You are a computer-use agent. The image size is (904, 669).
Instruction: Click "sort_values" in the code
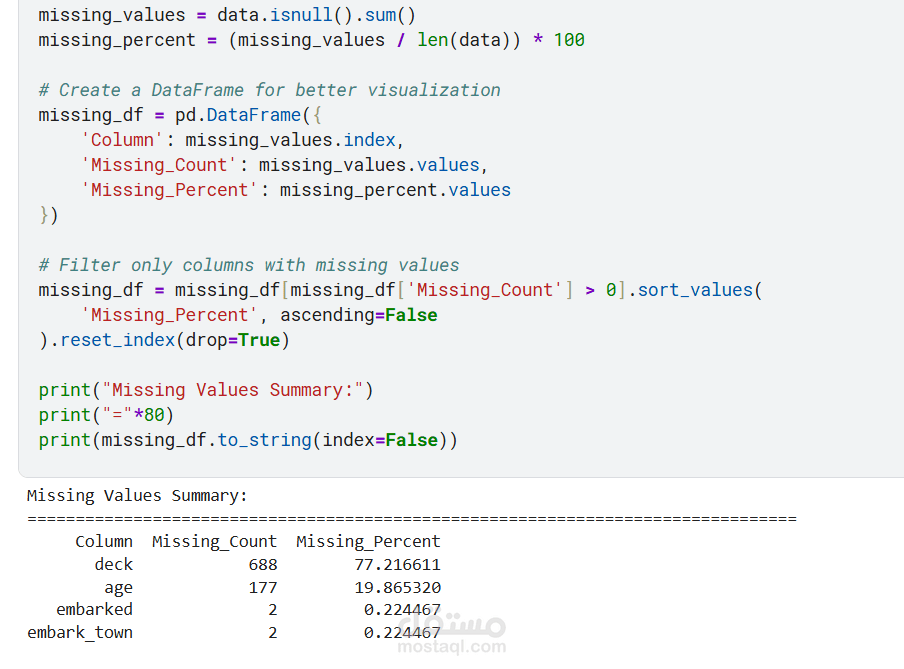[x=694, y=290]
